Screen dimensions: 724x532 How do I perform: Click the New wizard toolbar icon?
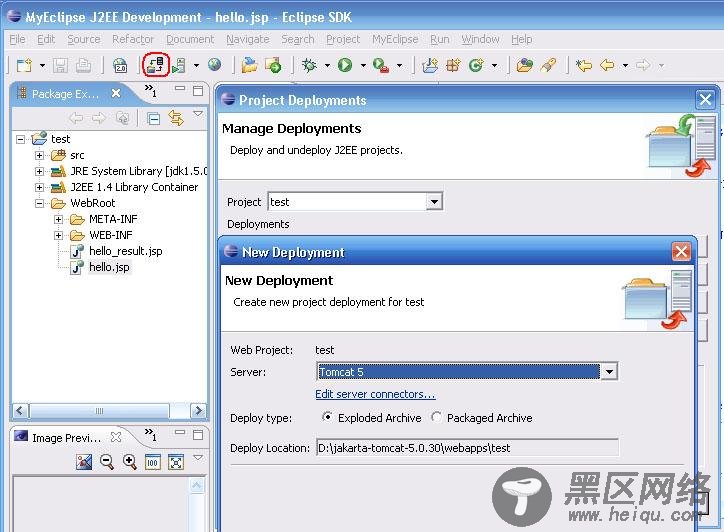24,65
